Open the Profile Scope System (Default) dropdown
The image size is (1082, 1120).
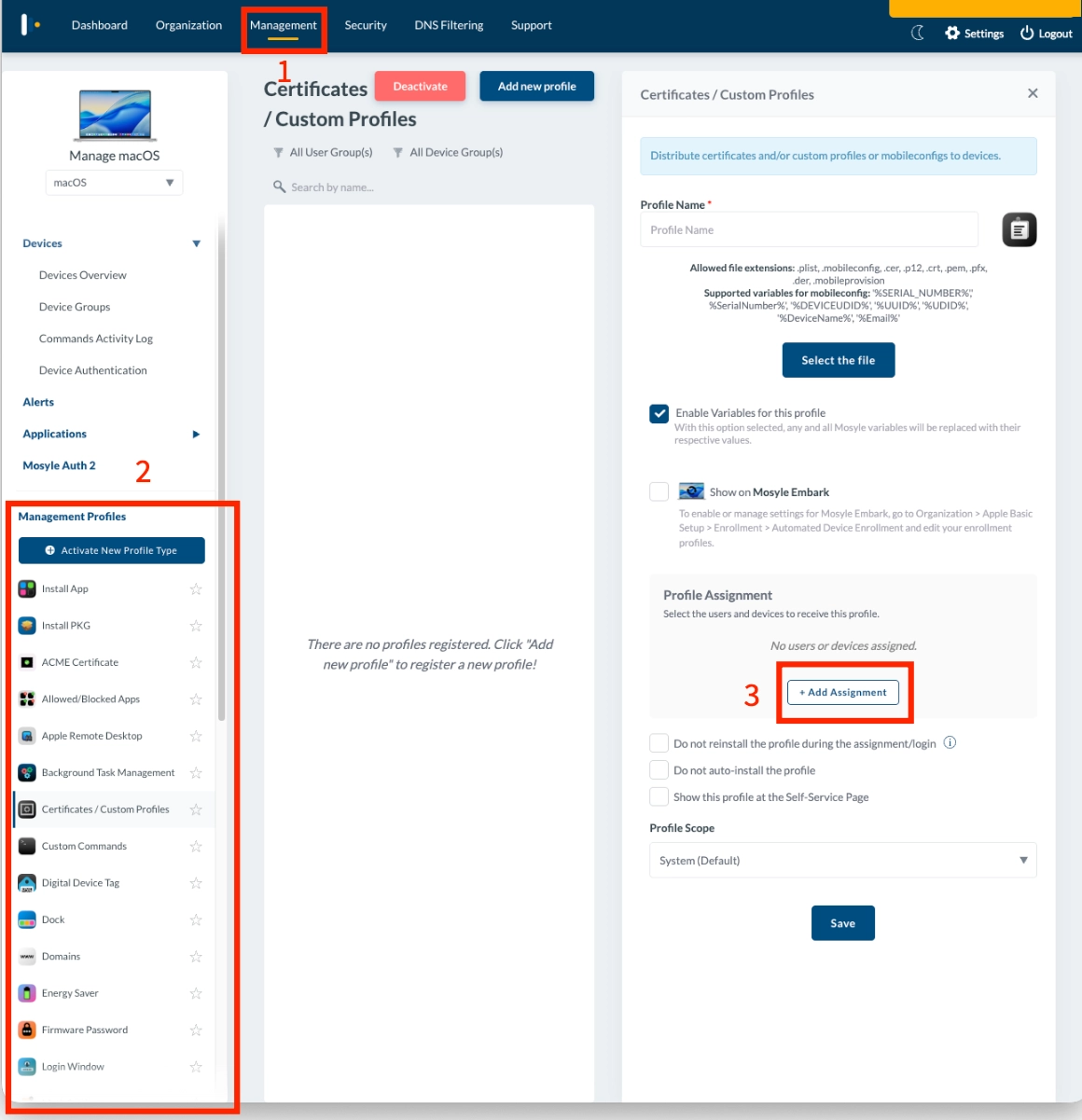[842, 860]
